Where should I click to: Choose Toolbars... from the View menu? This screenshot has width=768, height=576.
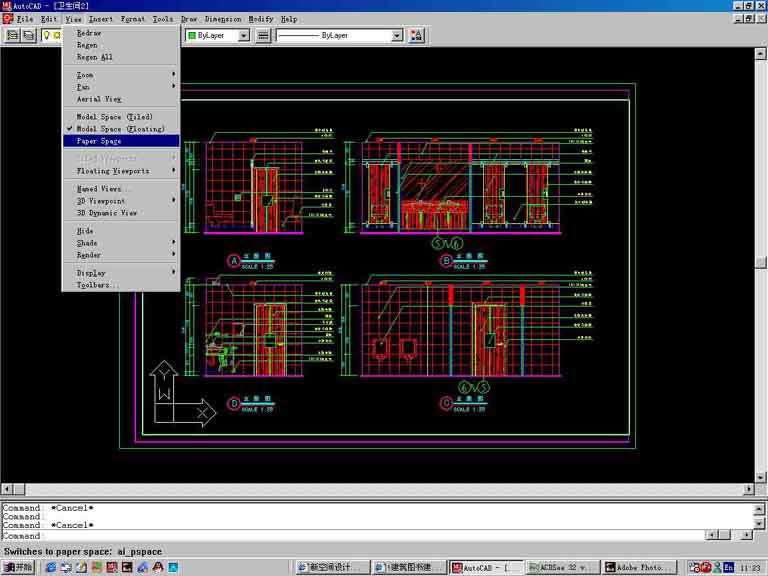(98, 285)
